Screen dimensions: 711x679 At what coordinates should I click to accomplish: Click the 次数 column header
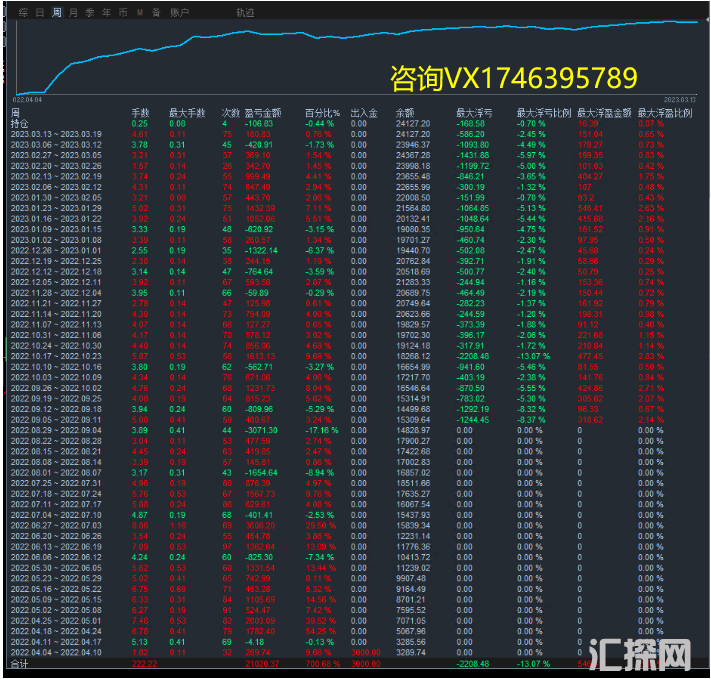(230, 114)
